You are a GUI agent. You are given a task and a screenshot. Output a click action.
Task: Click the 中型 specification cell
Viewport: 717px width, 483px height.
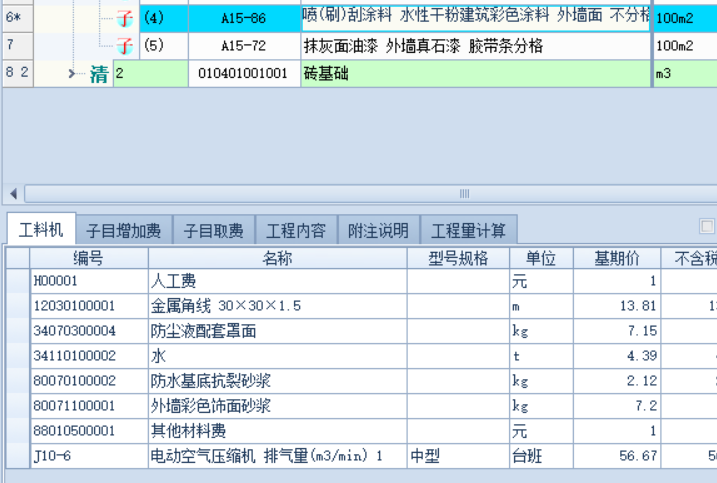pos(458,456)
